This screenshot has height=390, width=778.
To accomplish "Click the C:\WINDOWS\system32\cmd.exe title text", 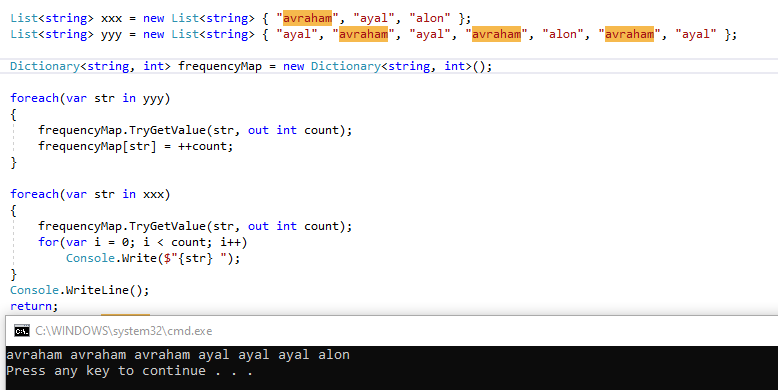I will 124,331.
